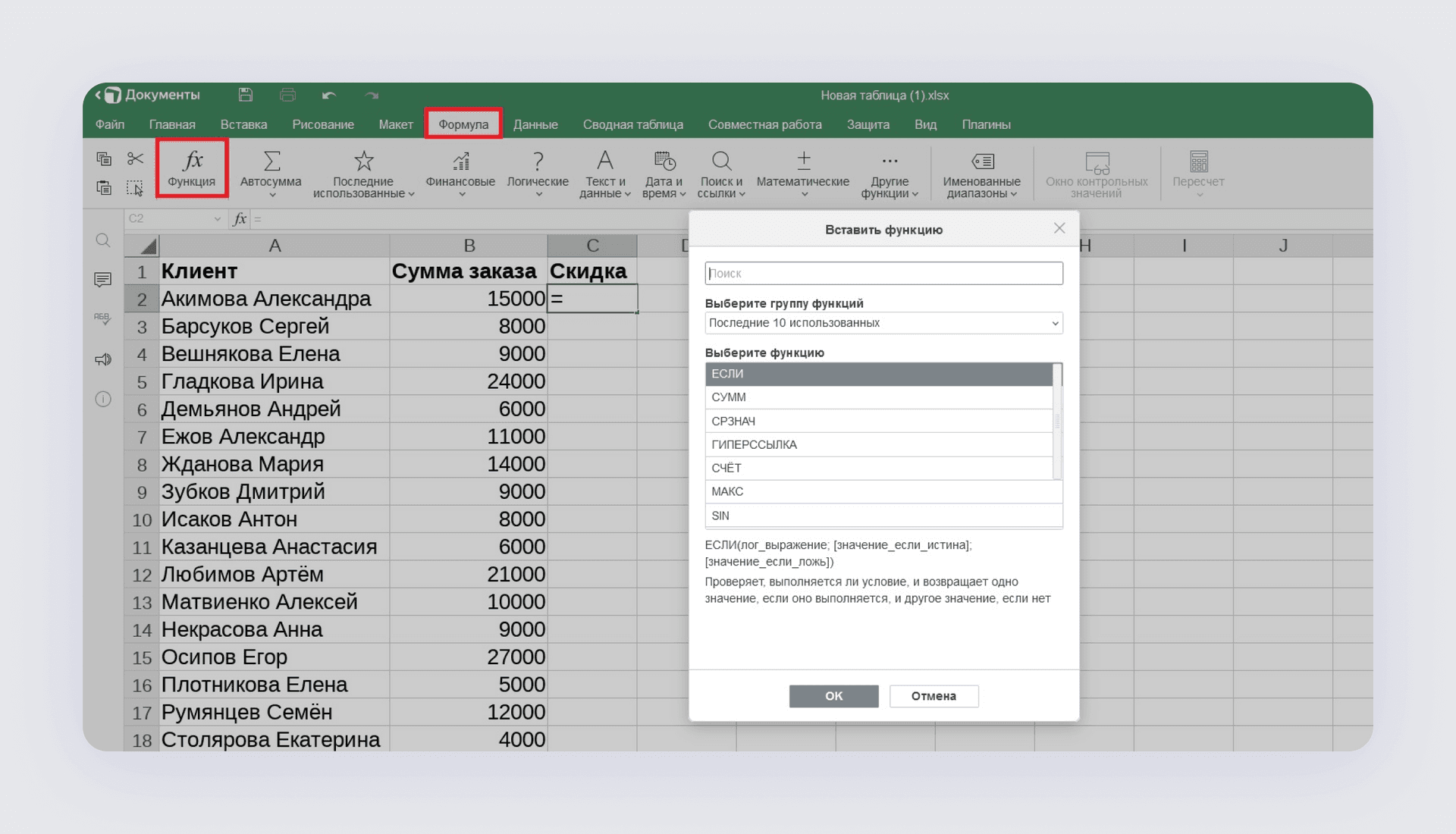This screenshot has width=1456, height=834.
Task: Click the Save icon in the title bar
Action: click(246, 95)
